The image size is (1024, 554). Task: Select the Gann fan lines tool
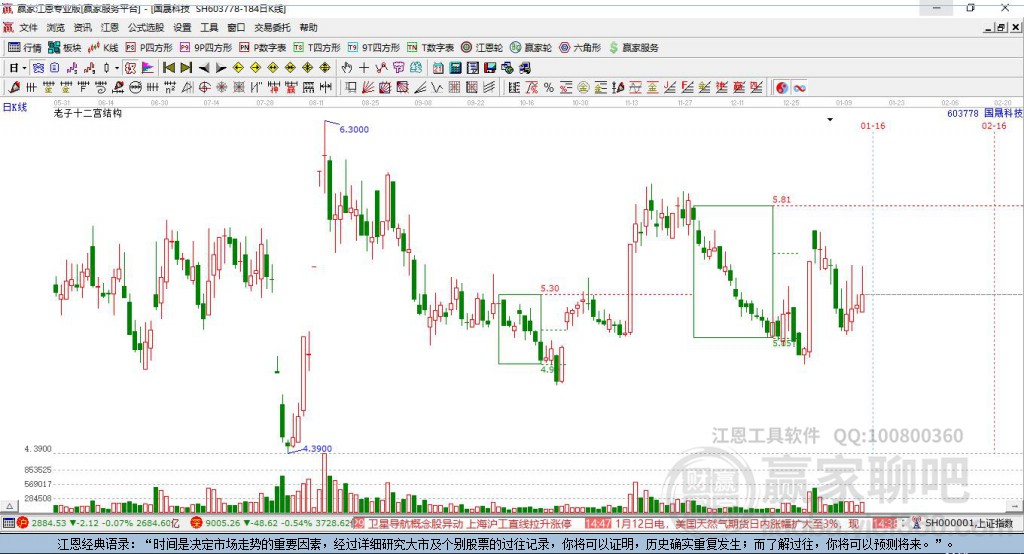click(368, 88)
